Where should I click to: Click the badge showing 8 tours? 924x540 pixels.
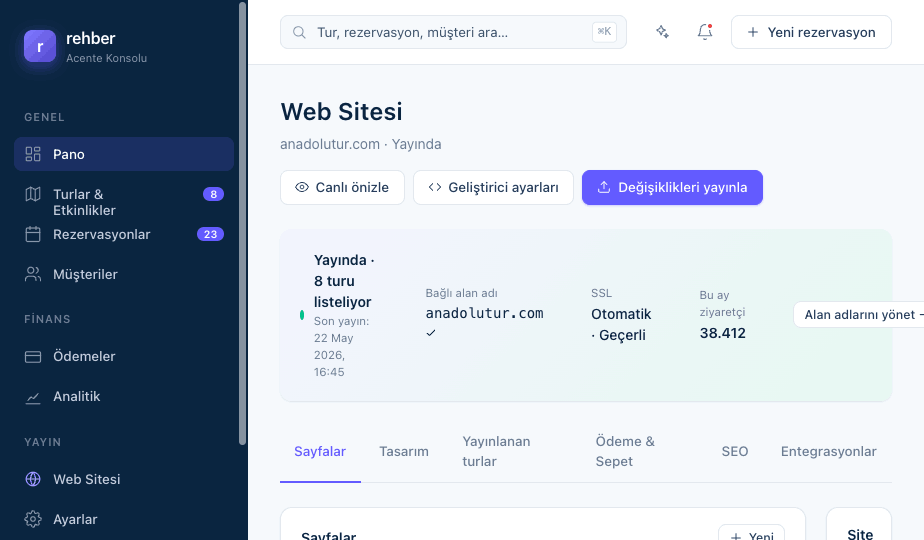point(213,194)
